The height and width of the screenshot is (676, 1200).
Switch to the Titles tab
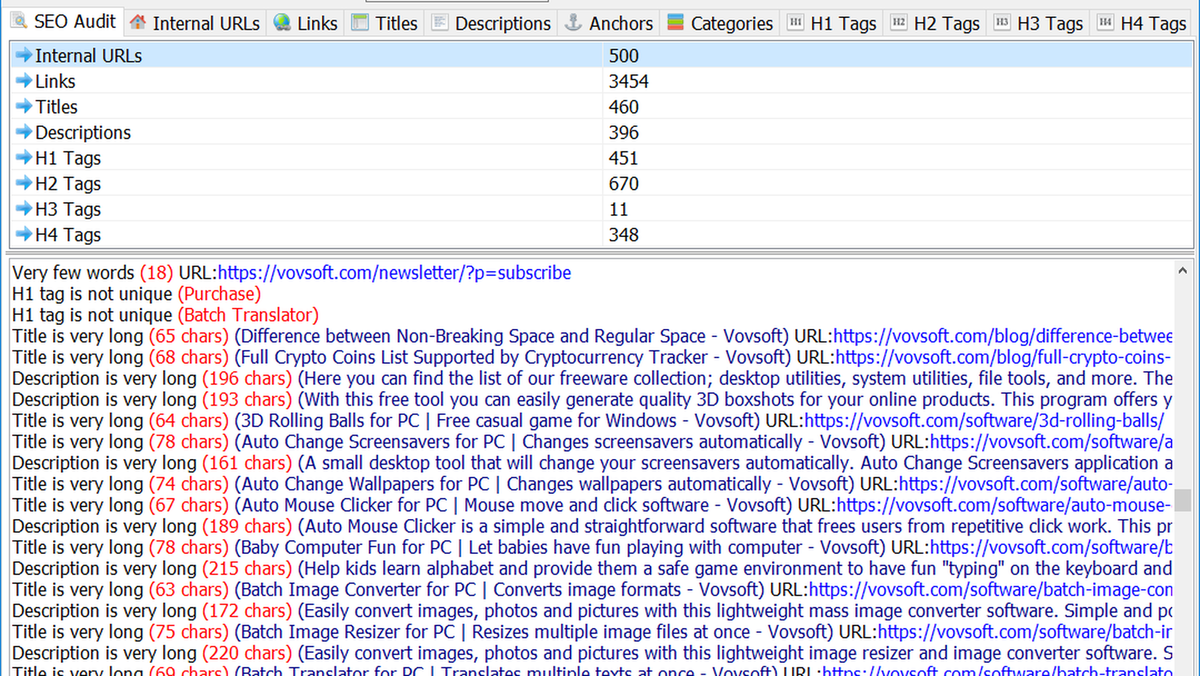click(x=385, y=23)
